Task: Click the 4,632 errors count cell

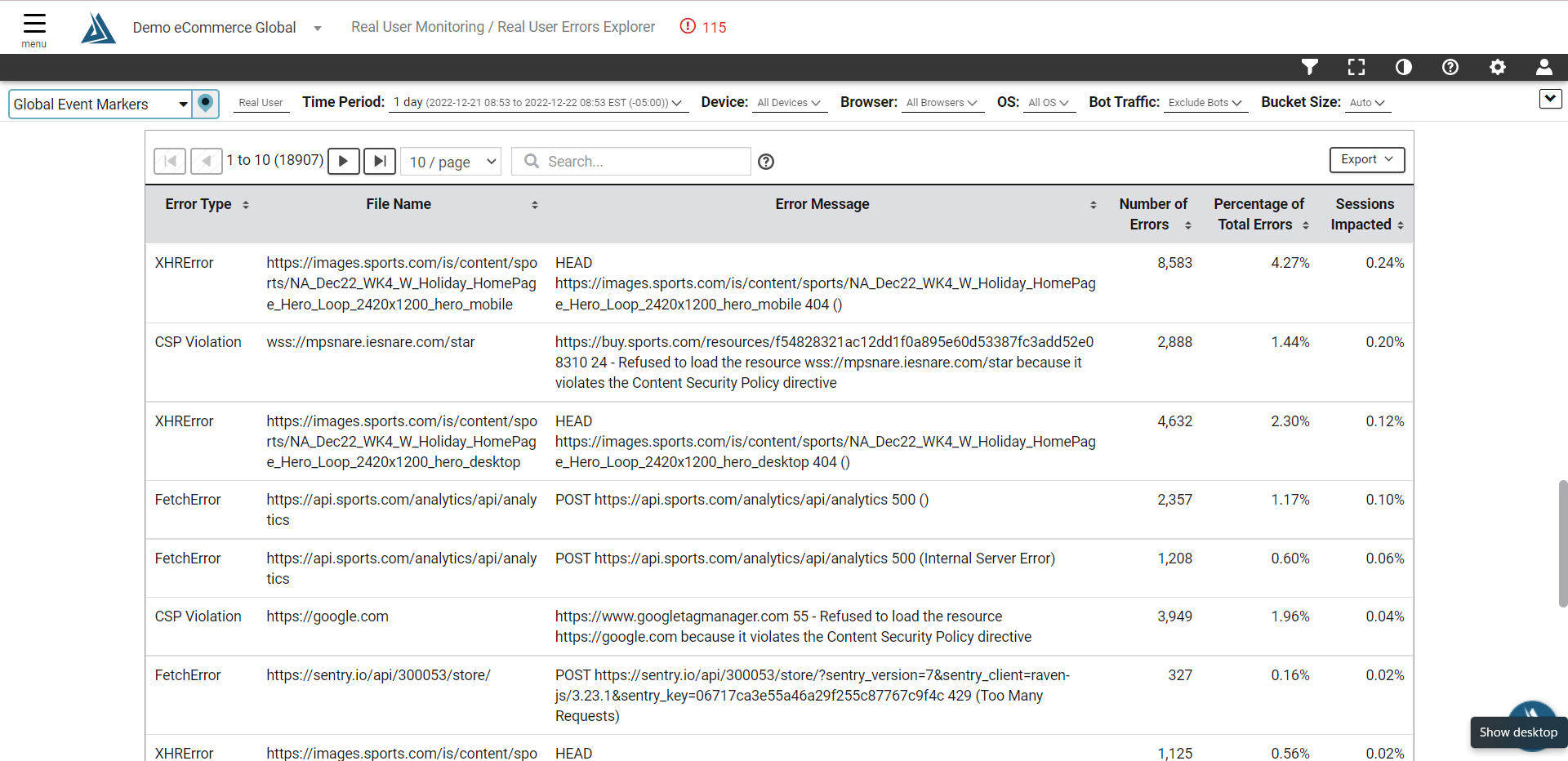Action: click(x=1174, y=421)
